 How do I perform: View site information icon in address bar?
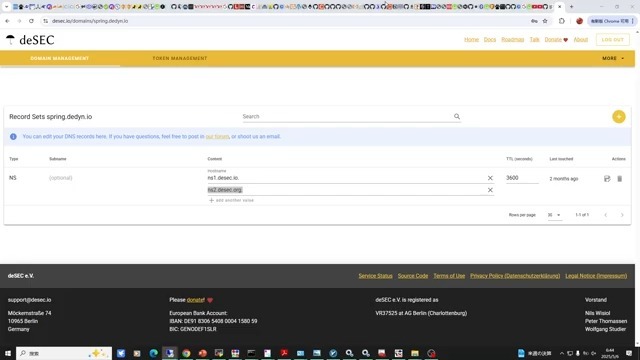(x=45, y=21)
